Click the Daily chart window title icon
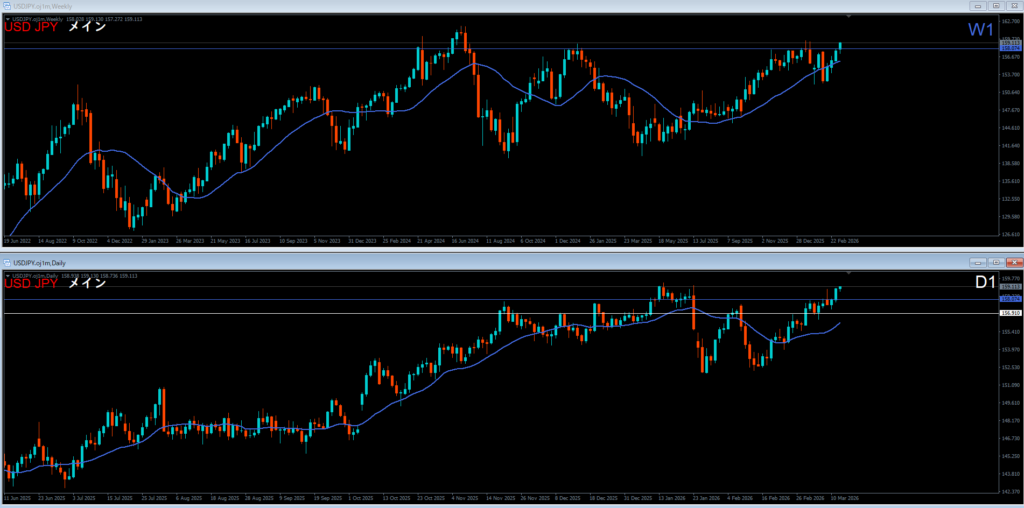Viewport: 1024px width, 508px height. pos(6,262)
